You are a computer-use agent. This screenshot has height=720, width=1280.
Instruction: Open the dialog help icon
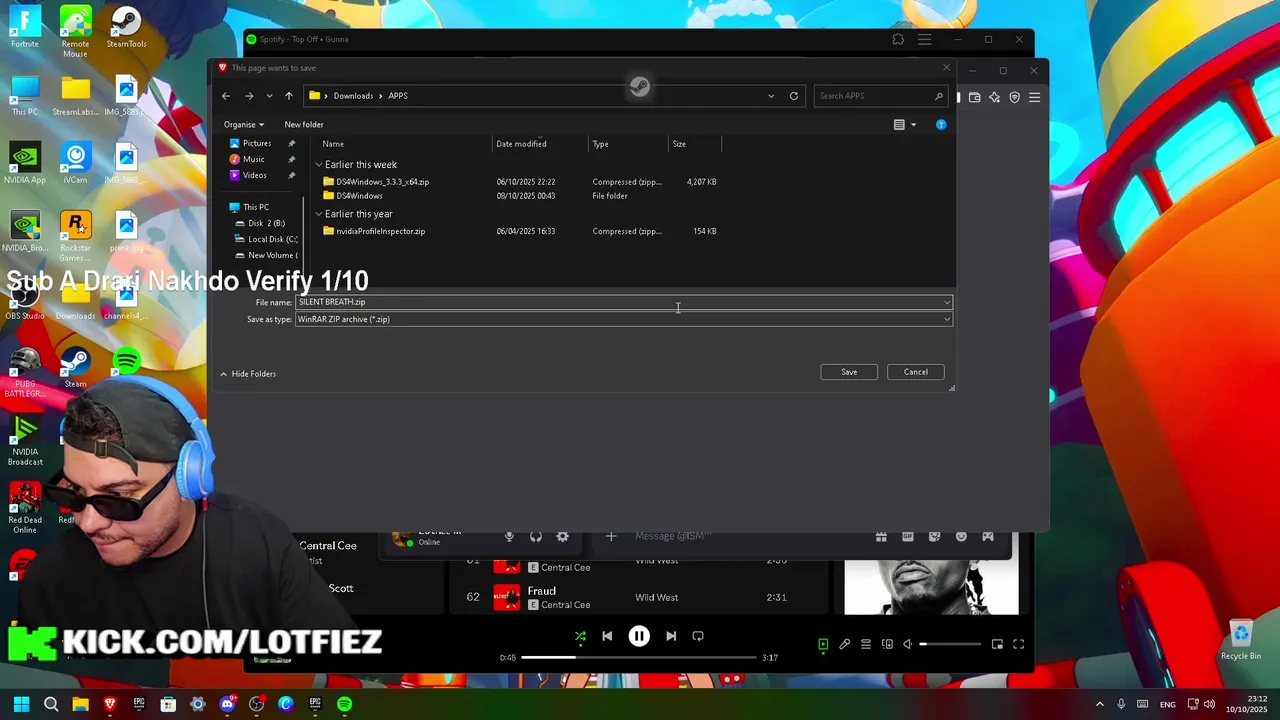point(941,125)
